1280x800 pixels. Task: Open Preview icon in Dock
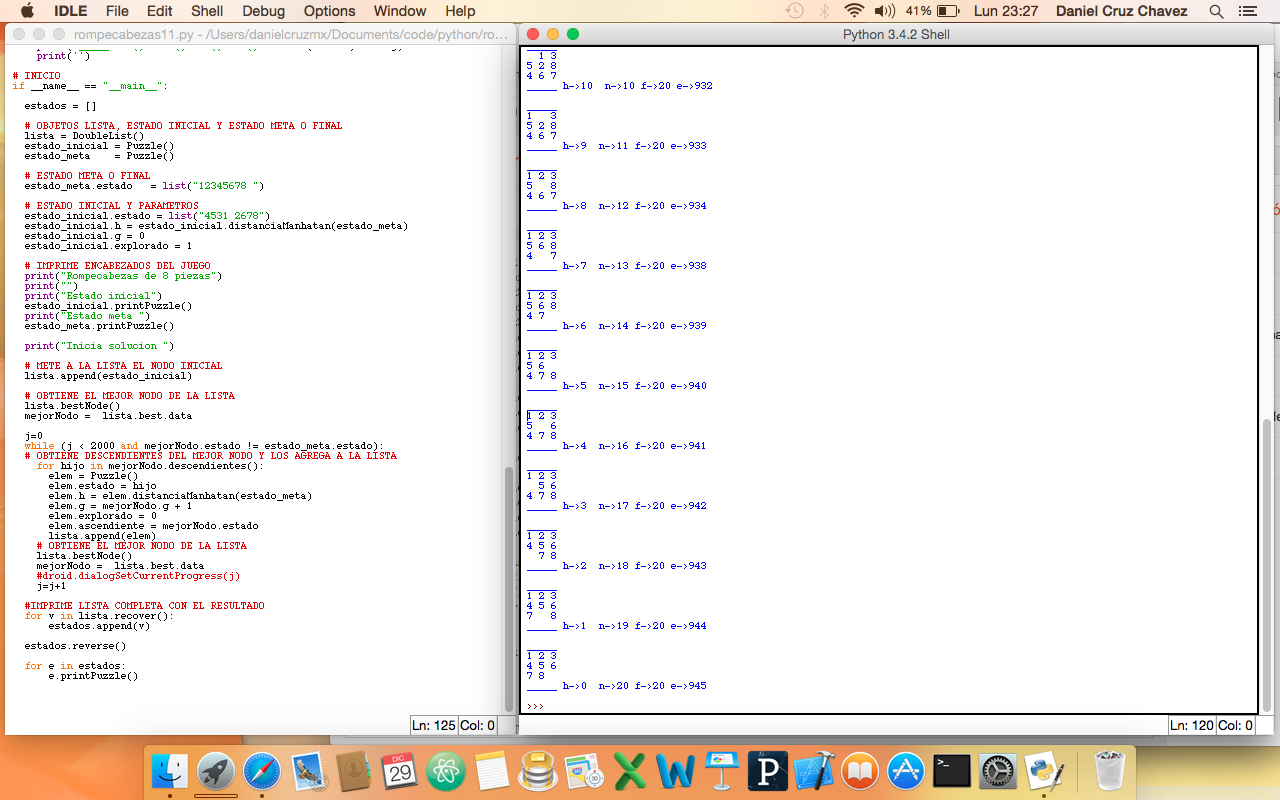pyautogui.click(x=584, y=771)
